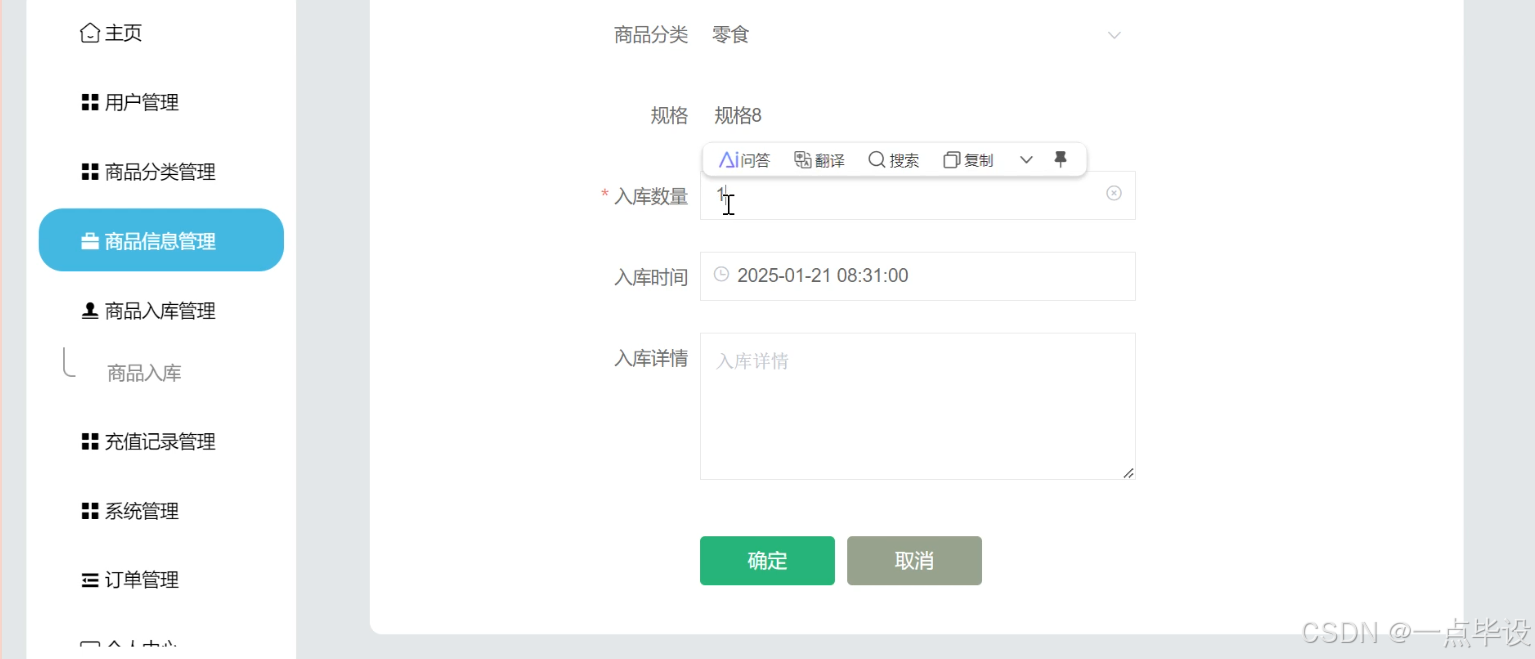The height and width of the screenshot is (659, 1535).
Task: Expand the 商品分类 dropdown showing 零食
Action: click(x=1113, y=35)
